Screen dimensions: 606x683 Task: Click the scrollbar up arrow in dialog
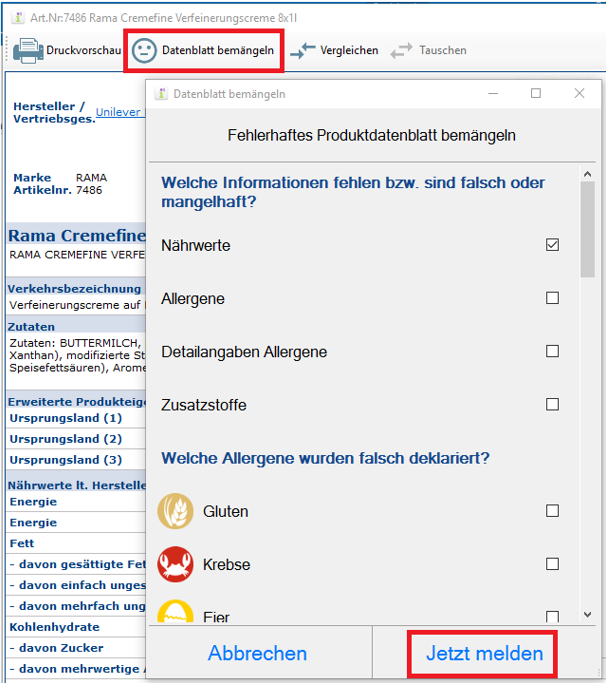click(587, 175)
